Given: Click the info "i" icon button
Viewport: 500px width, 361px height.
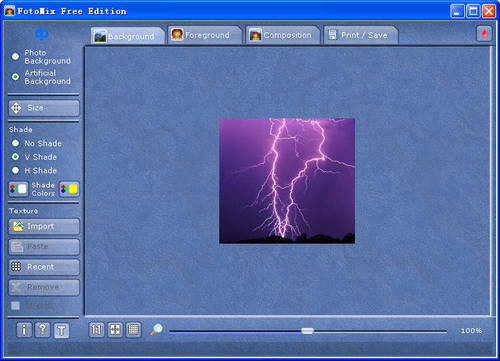Looking at the screenshot, I should point(24,330).
